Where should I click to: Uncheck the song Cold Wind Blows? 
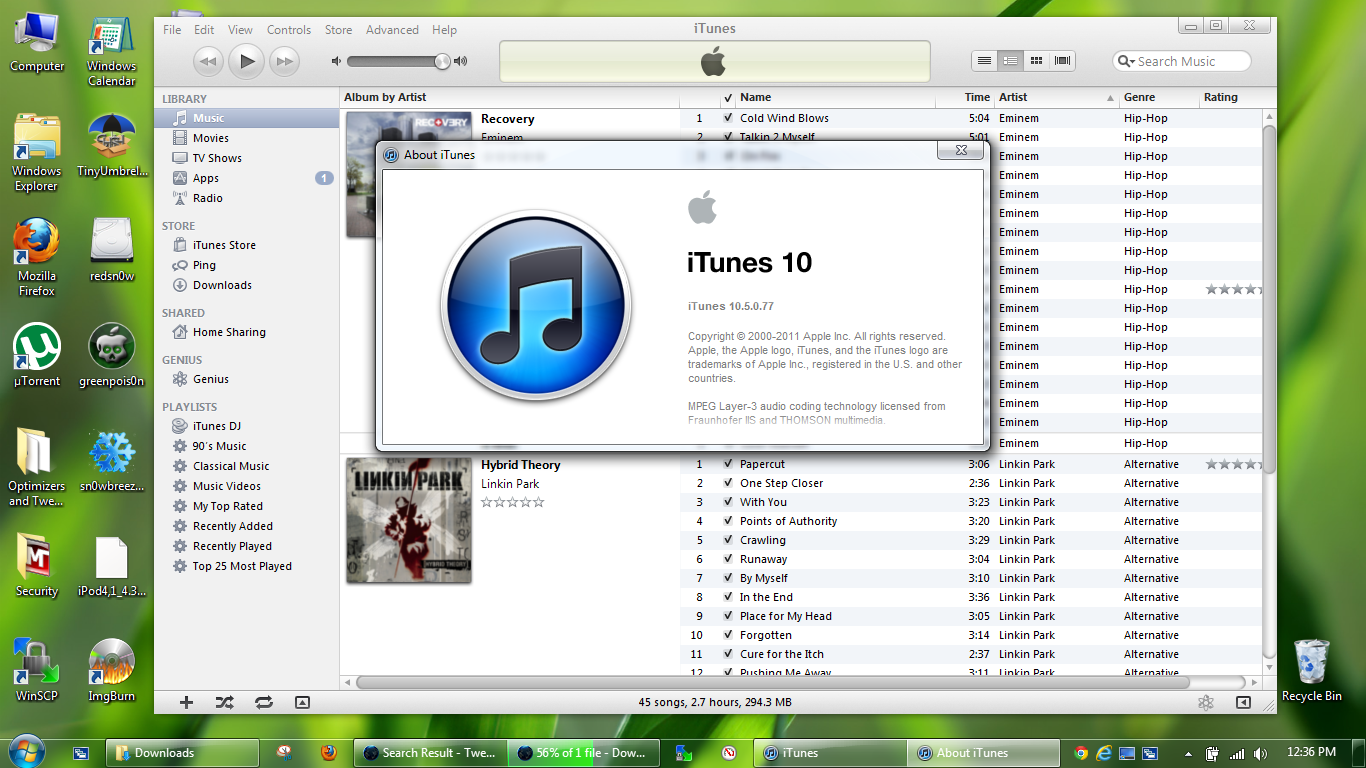tap(727, 118)
